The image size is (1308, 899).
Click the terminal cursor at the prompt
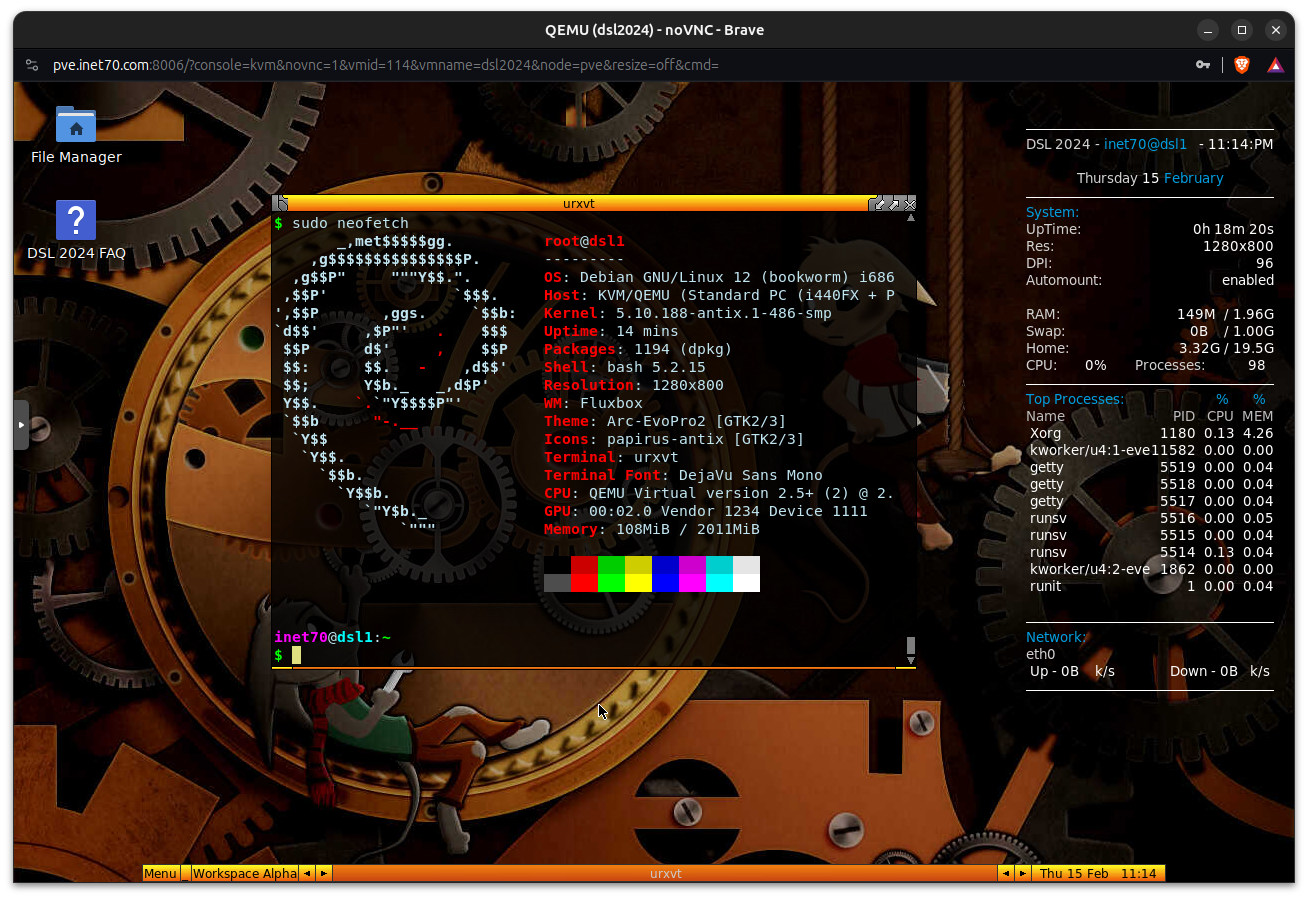click(296, 655)
